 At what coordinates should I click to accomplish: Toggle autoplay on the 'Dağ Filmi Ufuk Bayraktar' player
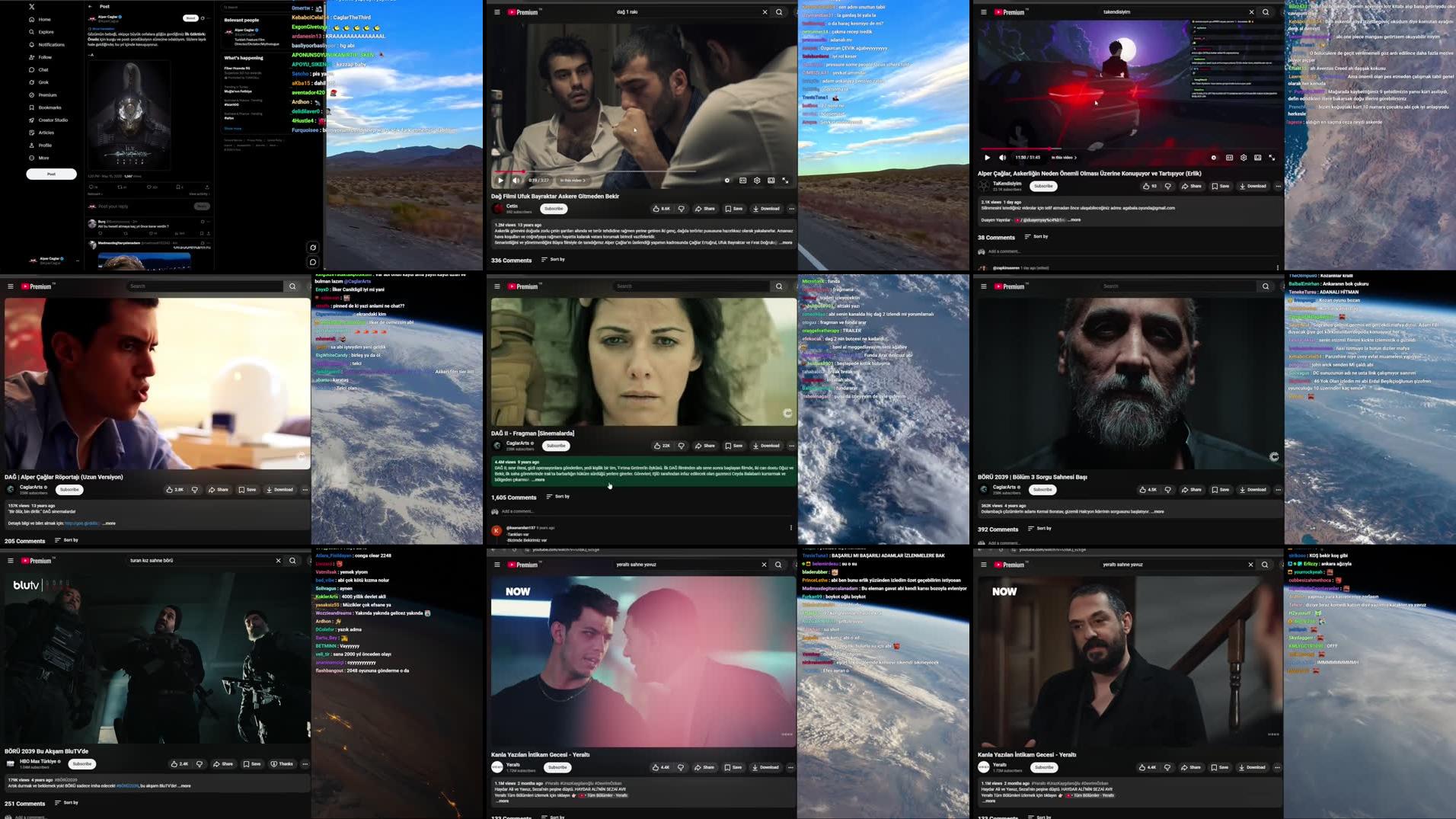click(727, 181)
